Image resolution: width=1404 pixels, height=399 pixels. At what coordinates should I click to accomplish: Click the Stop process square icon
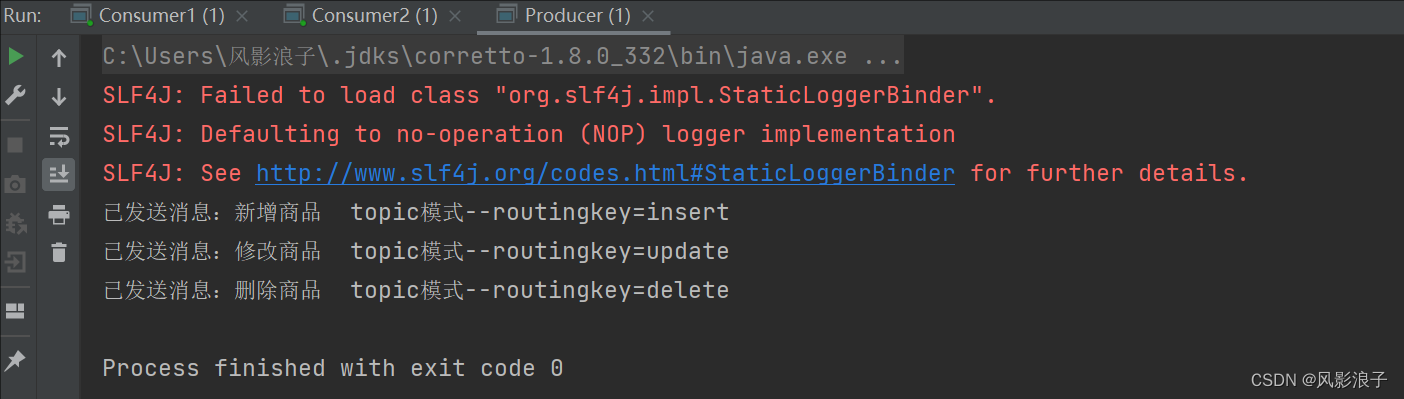[x=15, y=145]
